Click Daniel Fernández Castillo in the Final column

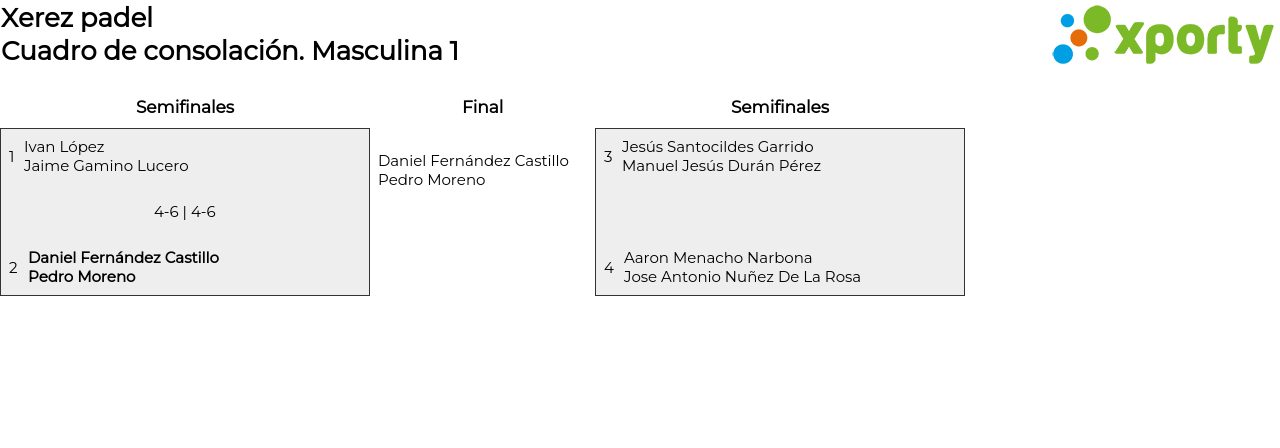click(473, 161)
